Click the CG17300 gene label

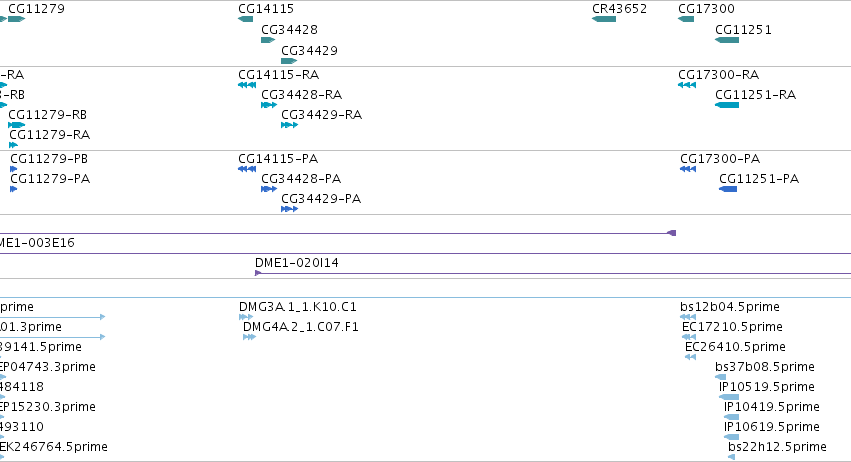[x=706, y=9]
